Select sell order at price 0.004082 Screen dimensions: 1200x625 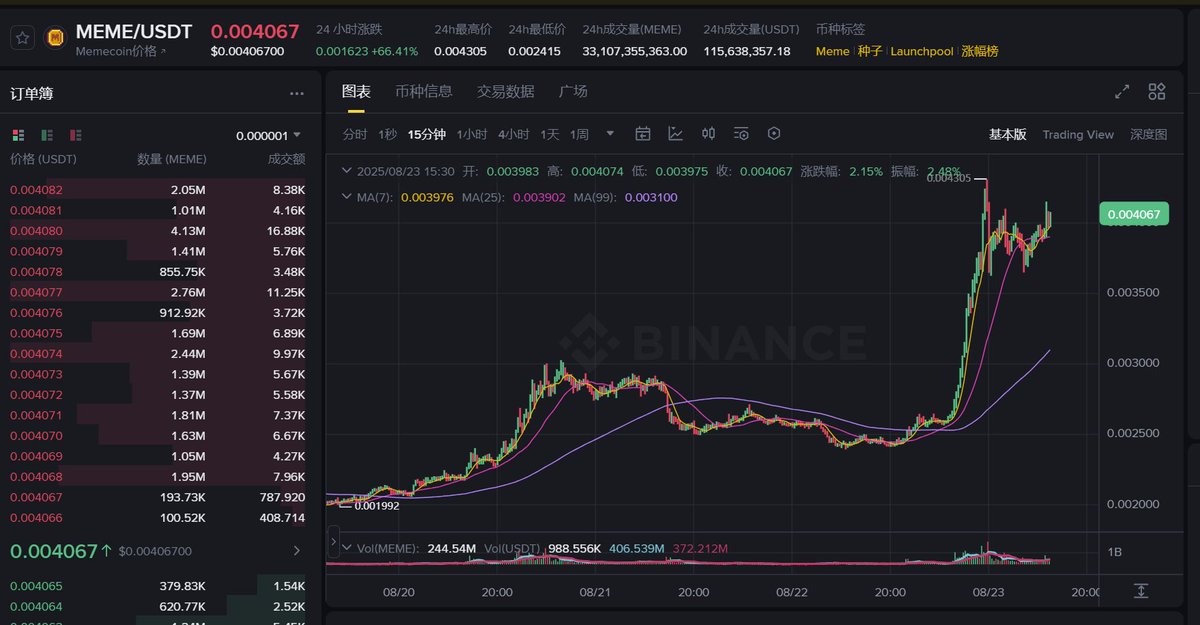158,189
